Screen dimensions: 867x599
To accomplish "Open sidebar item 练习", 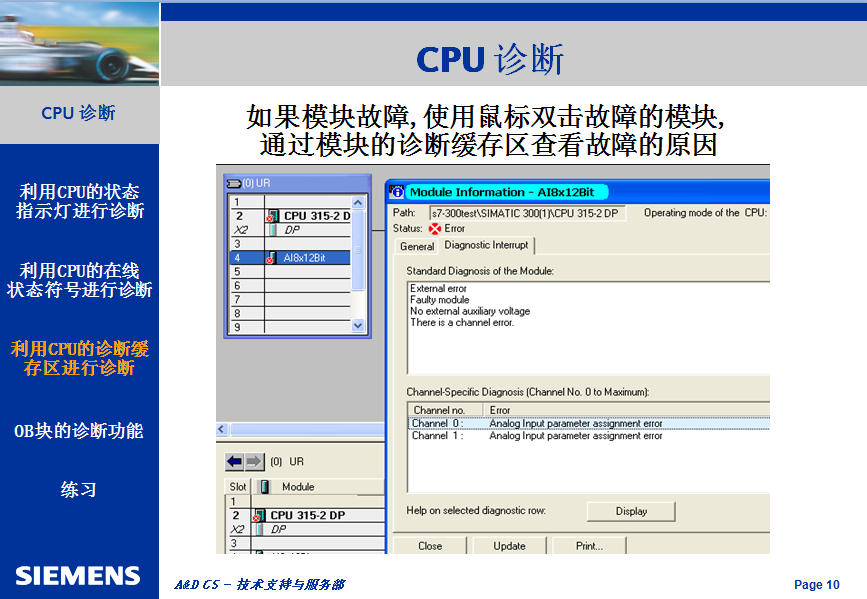I will tap(79, 489).
